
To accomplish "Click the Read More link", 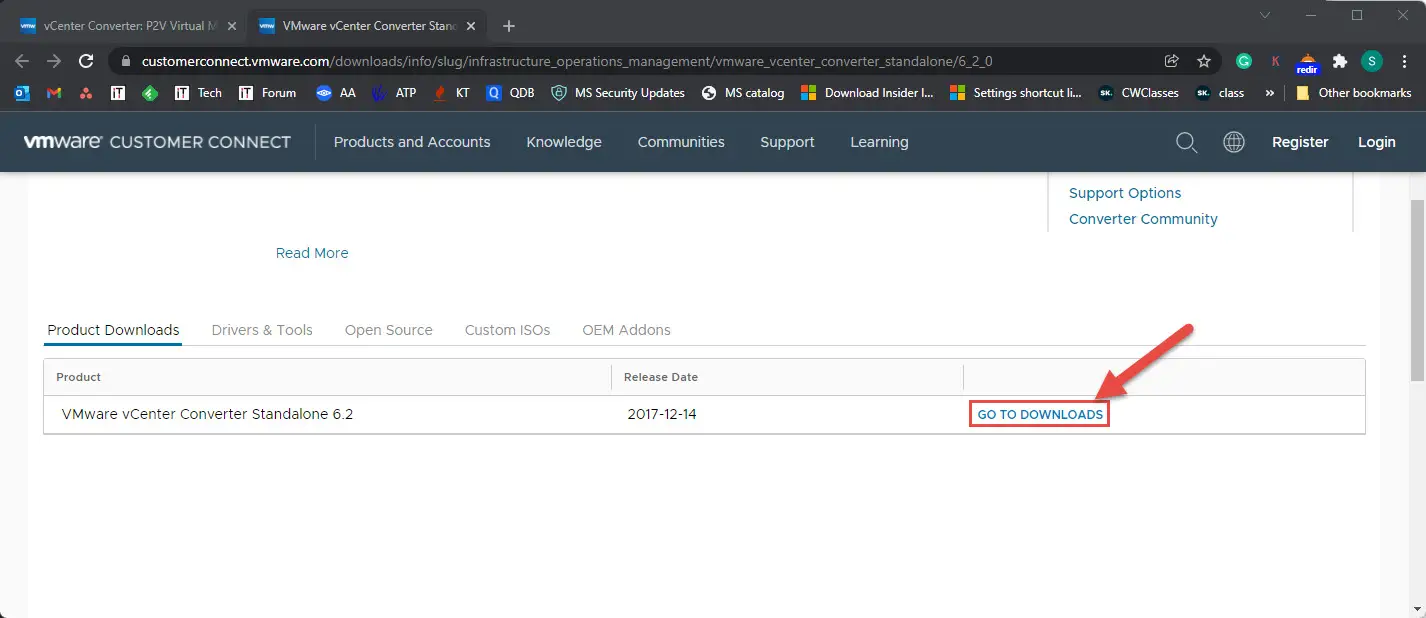I will (x=312, y=253).
